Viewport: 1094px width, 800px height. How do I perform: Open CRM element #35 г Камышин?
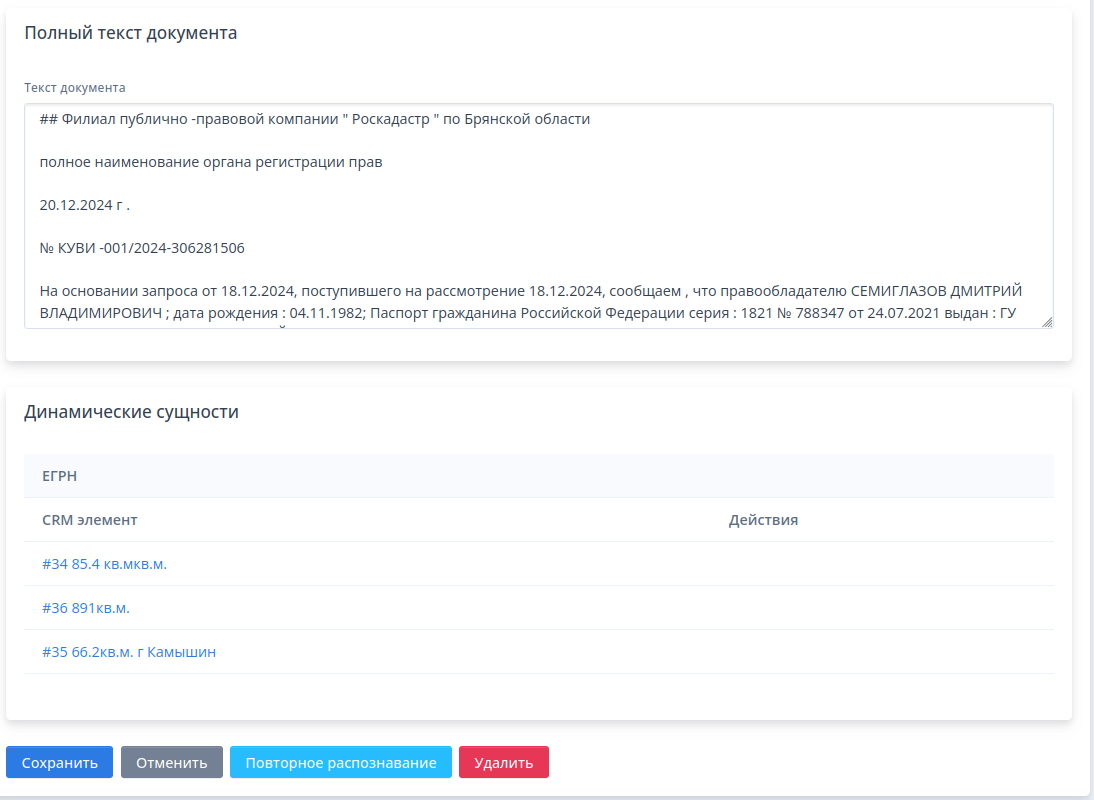[x=129, y=652]
